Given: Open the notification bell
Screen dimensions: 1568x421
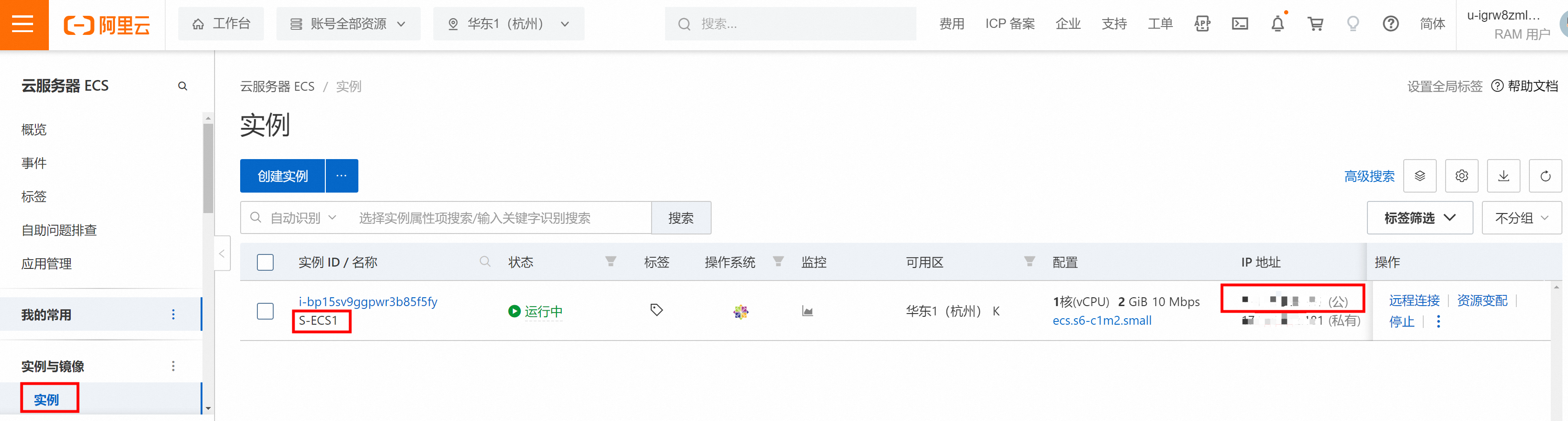Looking at the screenshot, I should pos(1277,24).
